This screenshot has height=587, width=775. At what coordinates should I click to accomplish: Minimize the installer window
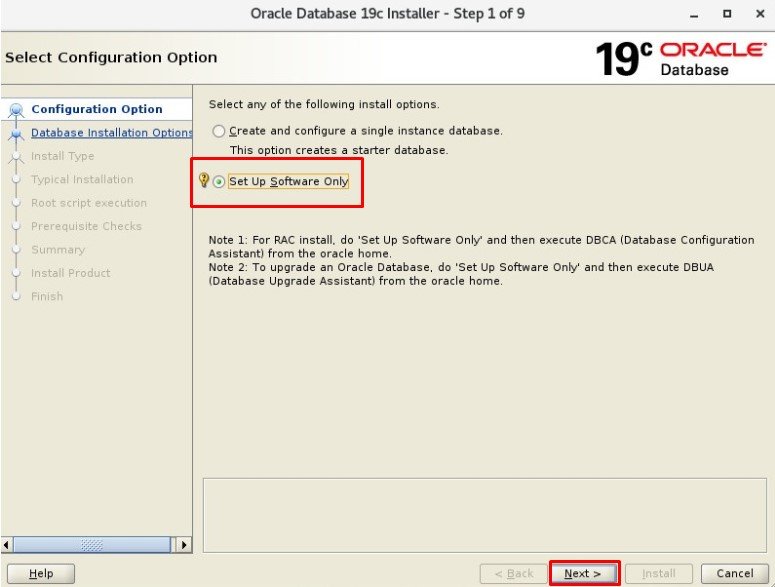pos(694,14)
